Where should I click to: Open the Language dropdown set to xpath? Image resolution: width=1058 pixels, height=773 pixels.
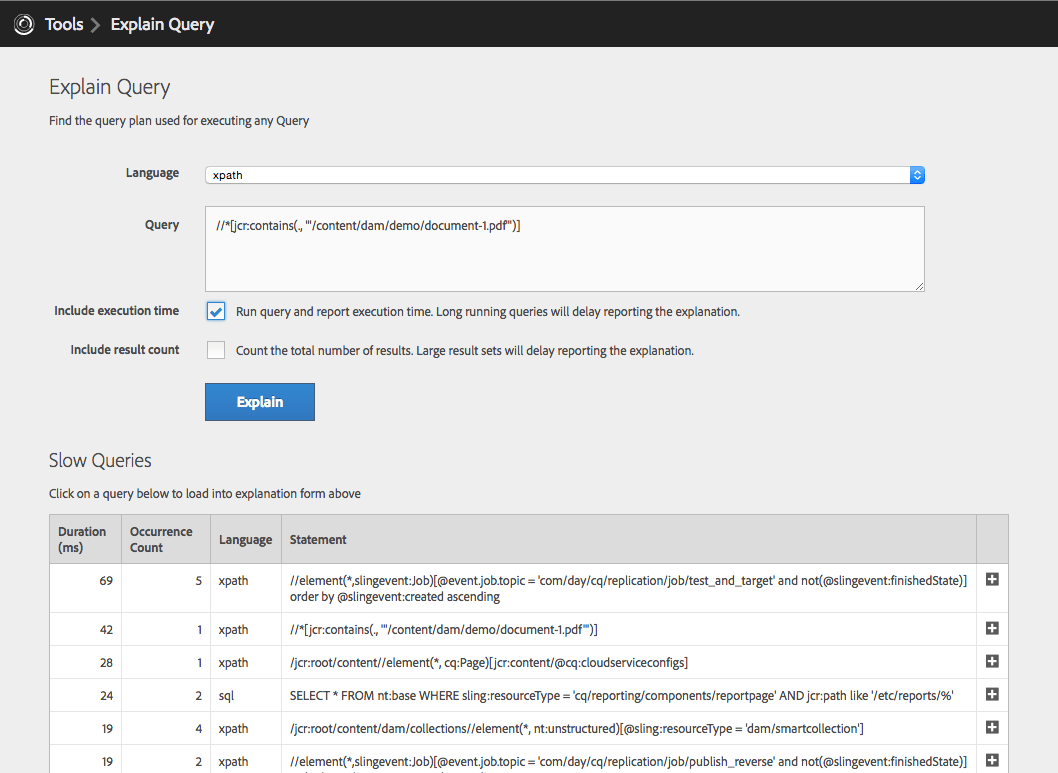pyautogui.click(x=565, y=175)
